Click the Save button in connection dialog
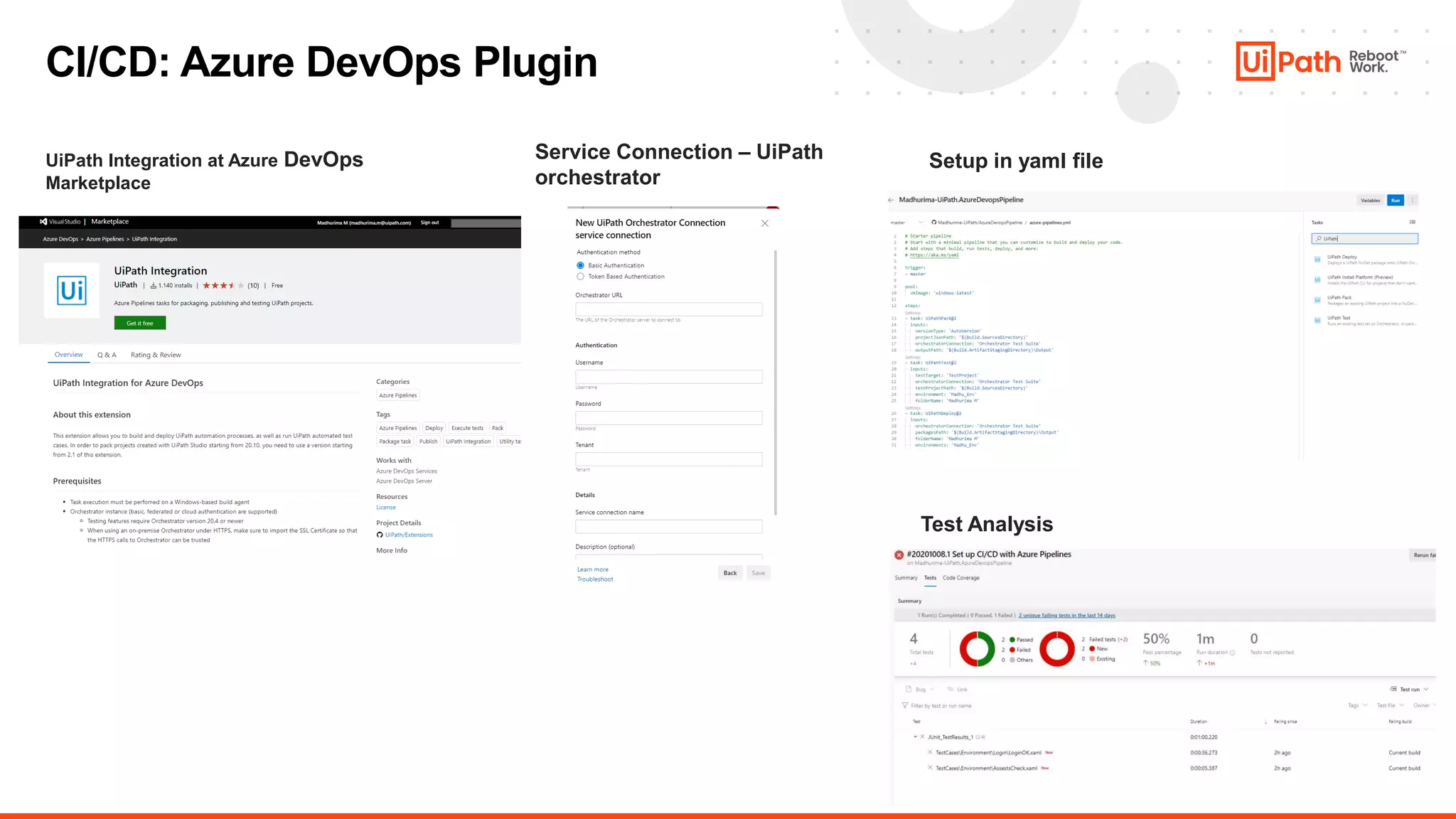 click(759, 573)
